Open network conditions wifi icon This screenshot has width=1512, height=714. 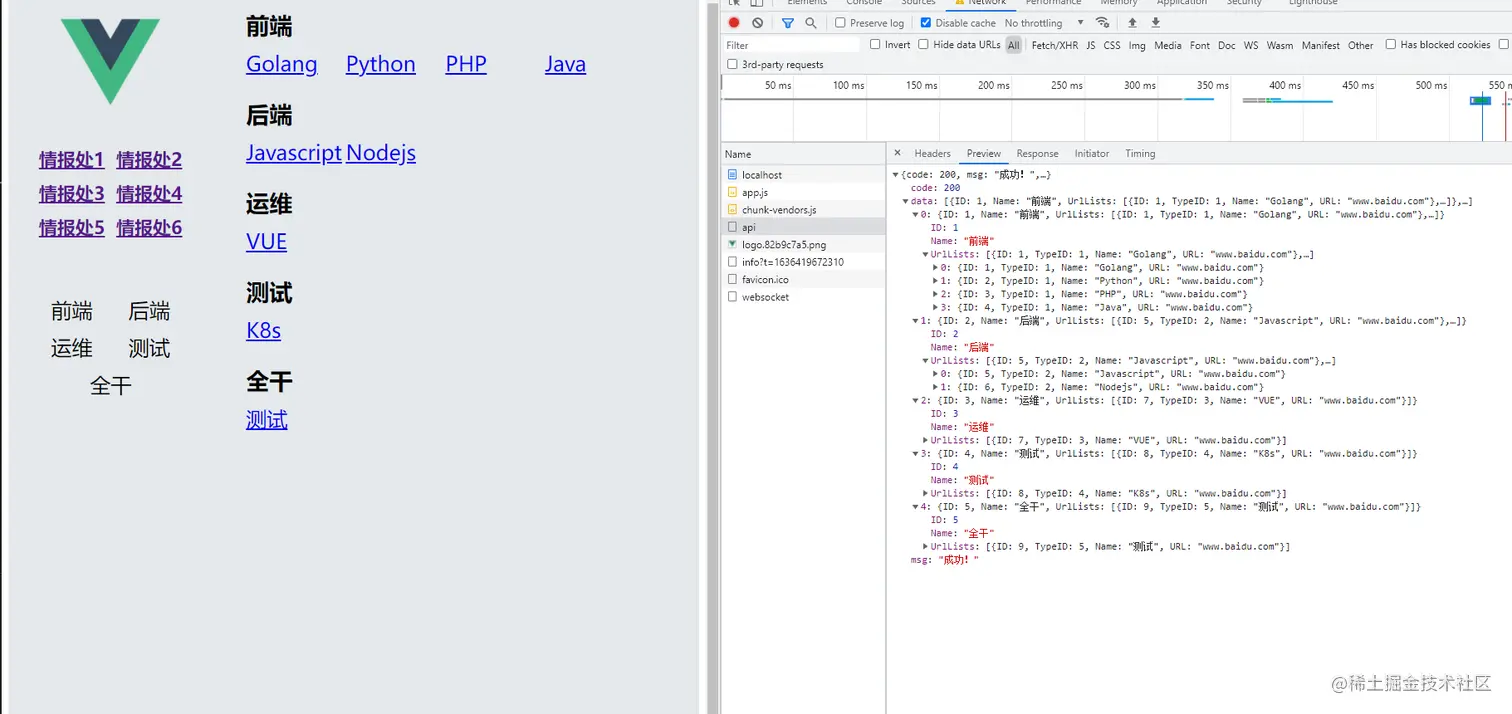(1103, 23)
